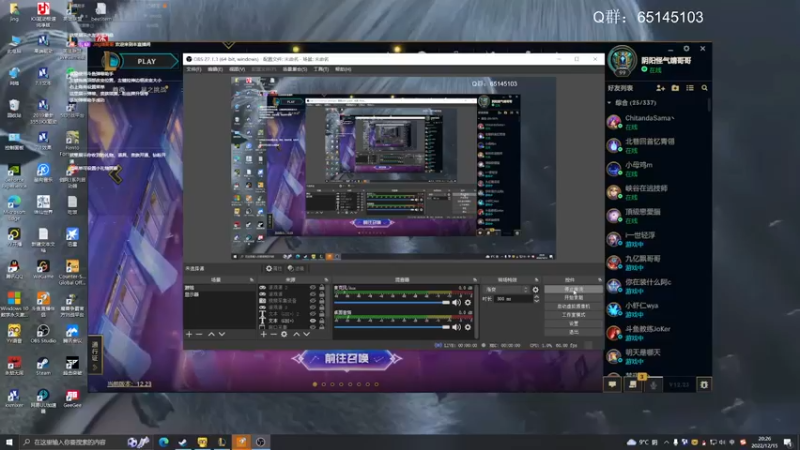Open the bug report icon in League's bottom corner
The height and width of the screenshot is (450, 800).
(x=704, y=385)
